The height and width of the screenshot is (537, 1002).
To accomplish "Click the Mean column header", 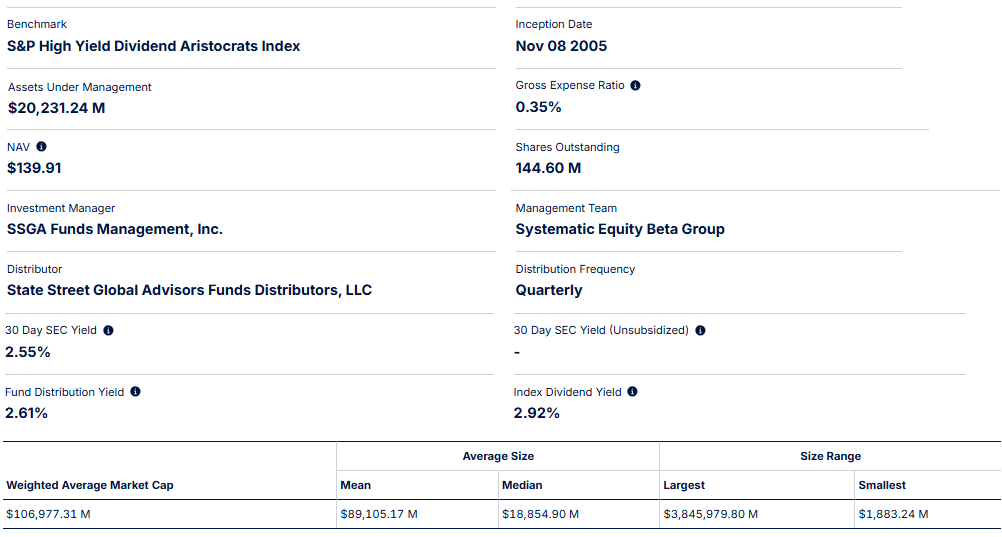I will [x=355, y=485].
